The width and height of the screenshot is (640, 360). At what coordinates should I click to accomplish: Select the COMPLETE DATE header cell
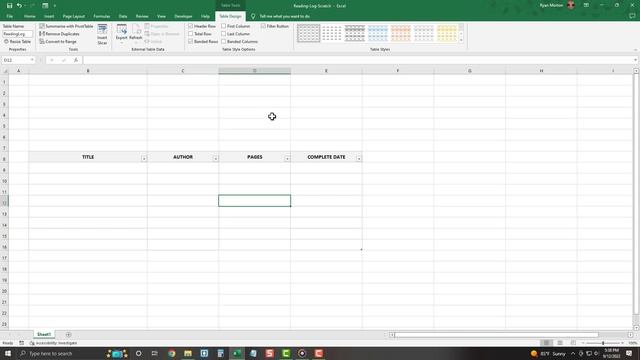326,157
